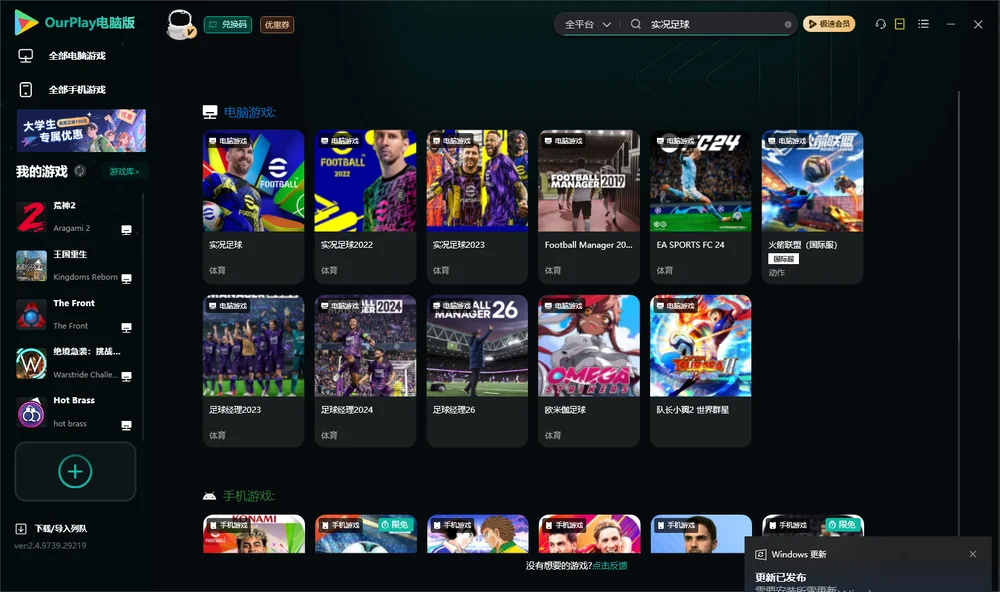Click the 手机游戏 section gamepad icon
The image size is (1000, 592).
209,496
